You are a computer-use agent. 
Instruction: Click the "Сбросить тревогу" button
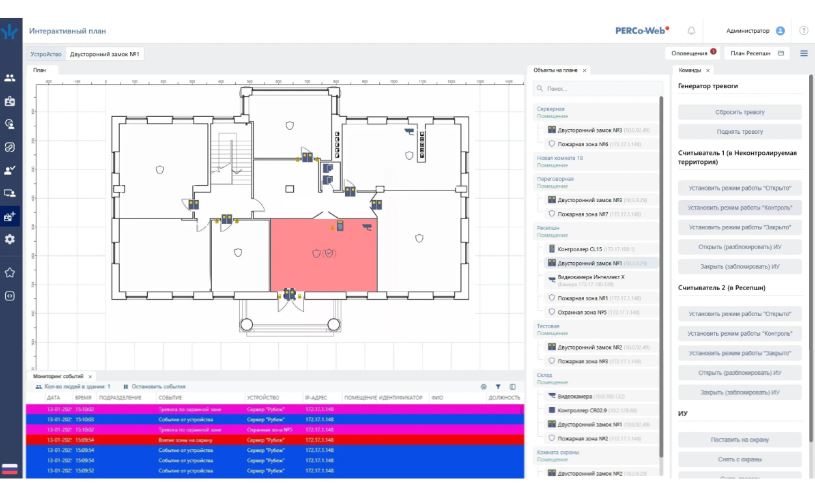click(740, 112)
